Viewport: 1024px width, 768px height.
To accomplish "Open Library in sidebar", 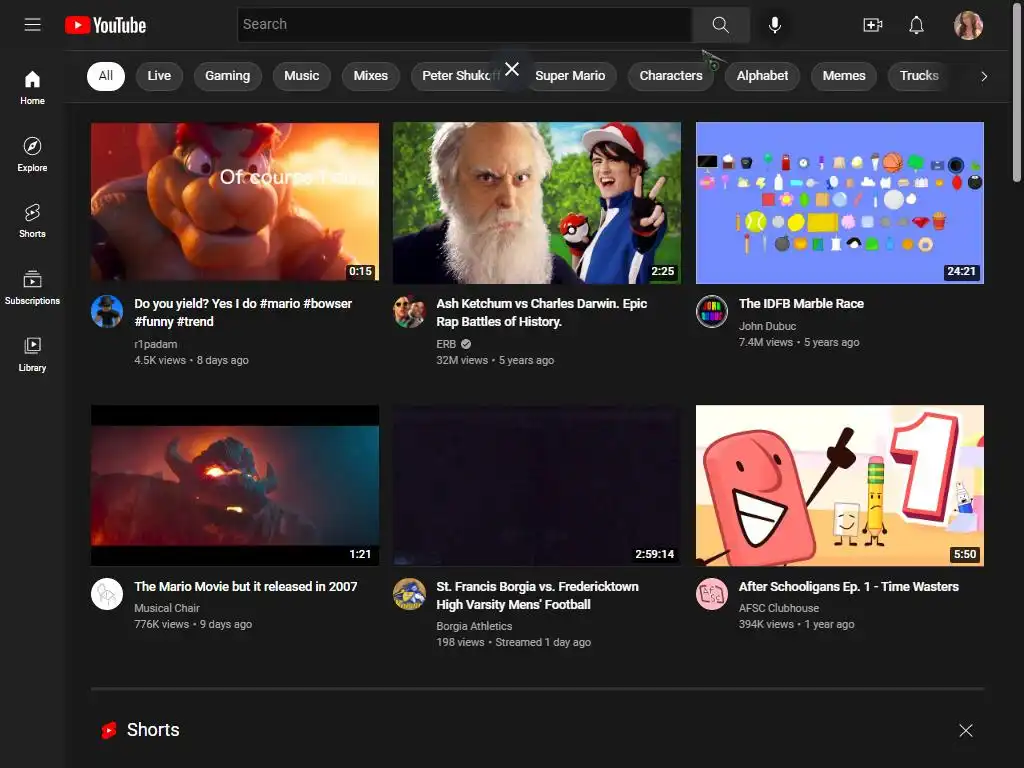I will pos(32,355).
